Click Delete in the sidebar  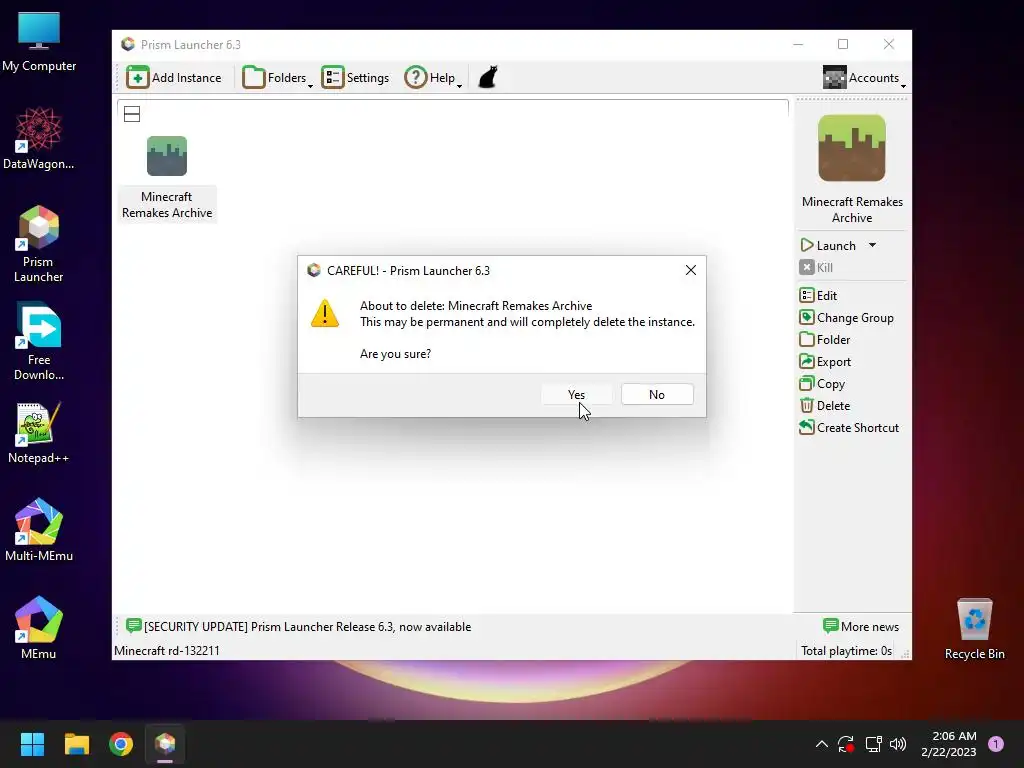825,406
